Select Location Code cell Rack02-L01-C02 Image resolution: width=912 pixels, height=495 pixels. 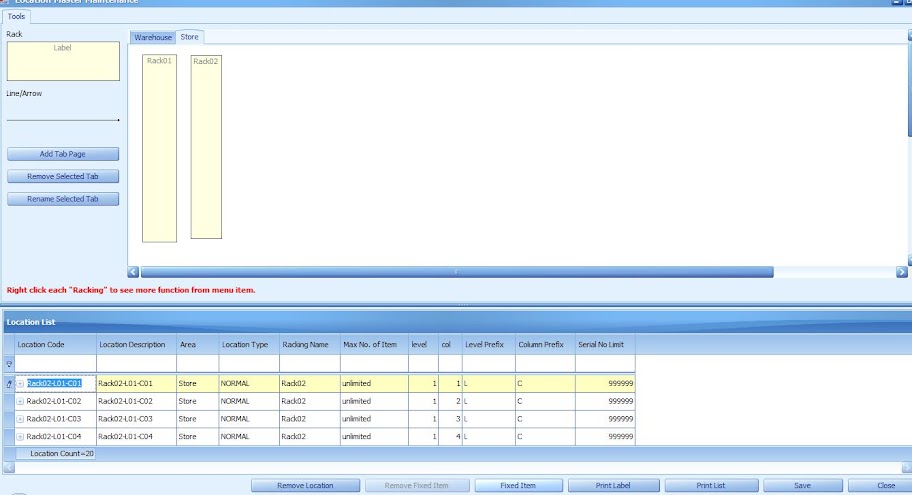[x=54, y=401]
